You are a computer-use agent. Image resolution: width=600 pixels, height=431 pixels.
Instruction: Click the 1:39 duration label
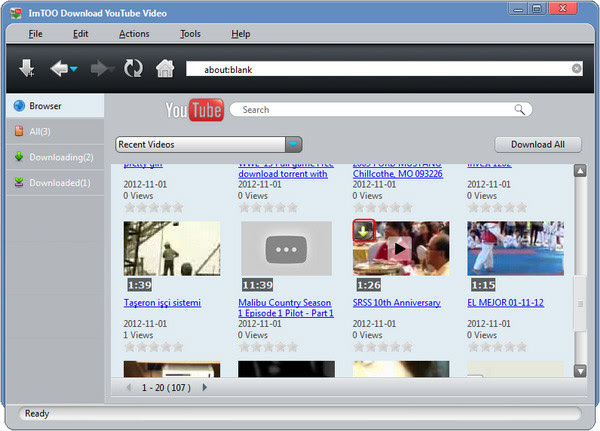(140, 285)
